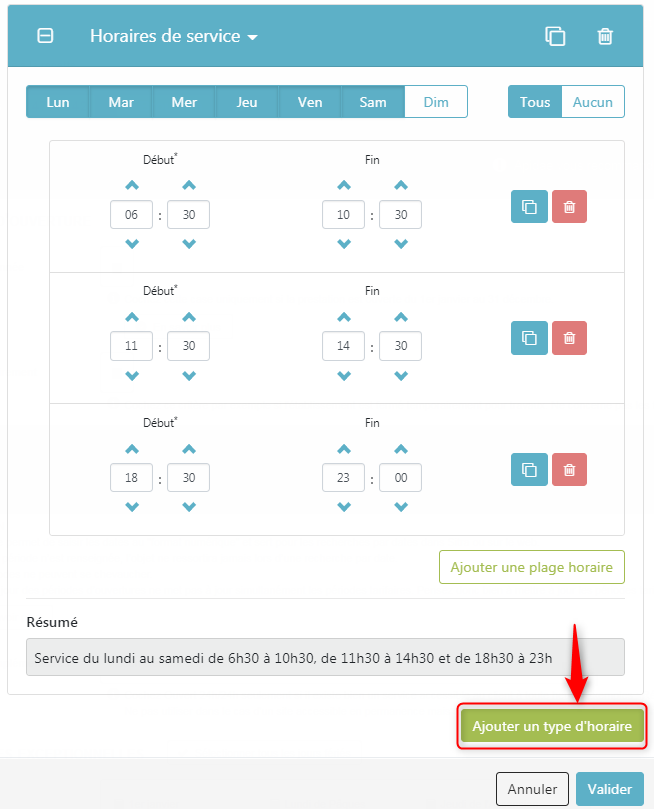654x809 pixels.
Task: Deselect the Sam day button
Action: [x=373, y=102]
